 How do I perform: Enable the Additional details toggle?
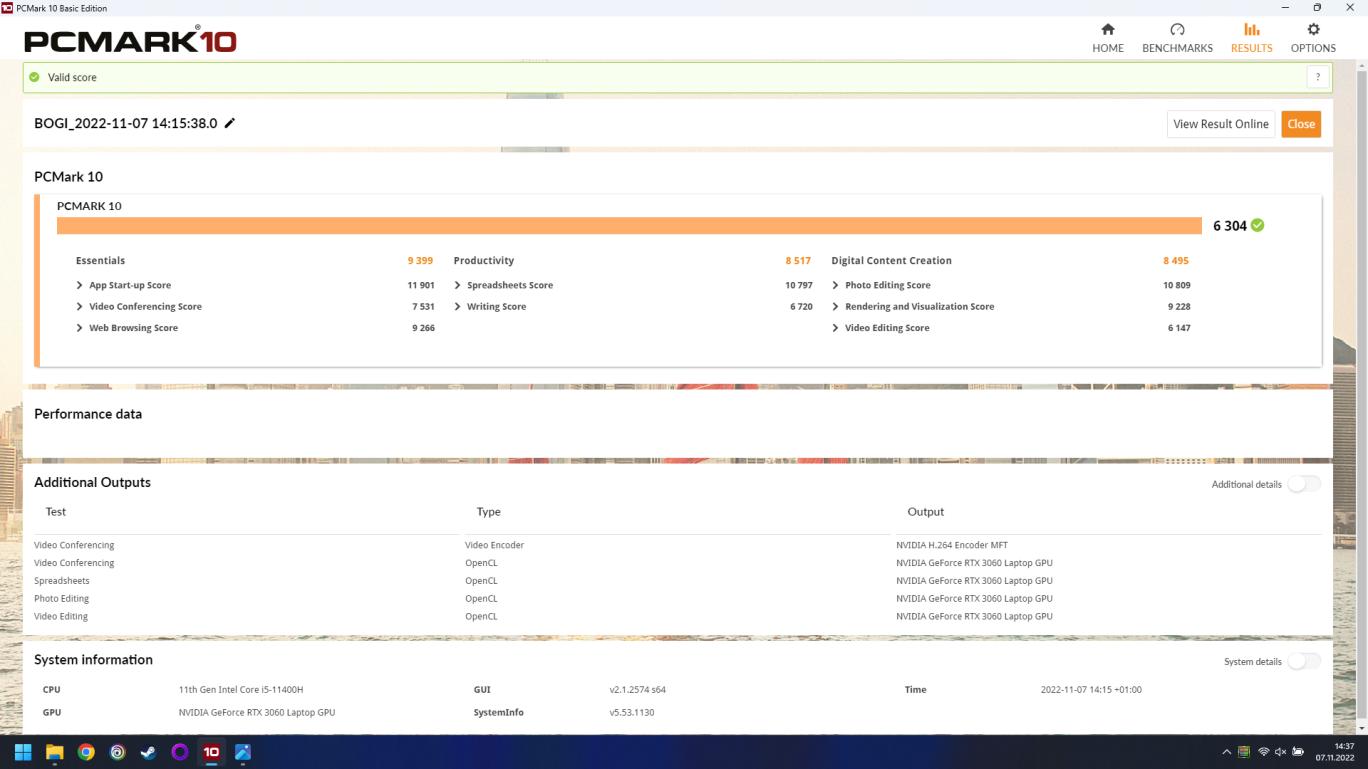coord(1303,484)
